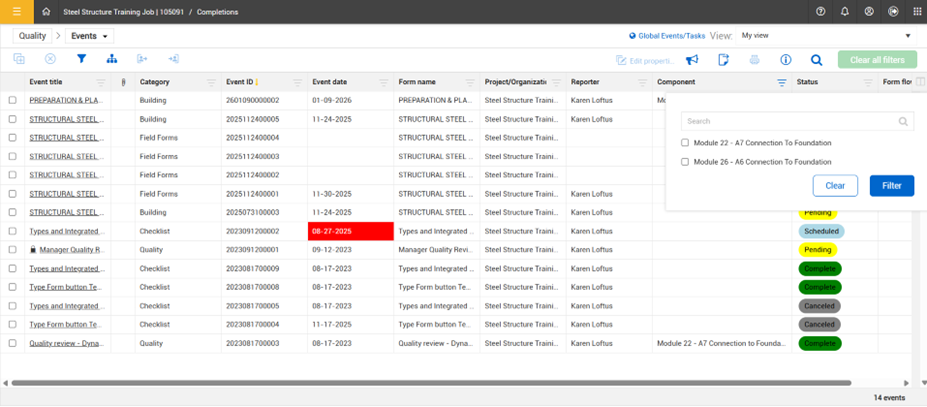Open the notifications bell
This screenshot has height=407, width=927.
pos(845,11)
